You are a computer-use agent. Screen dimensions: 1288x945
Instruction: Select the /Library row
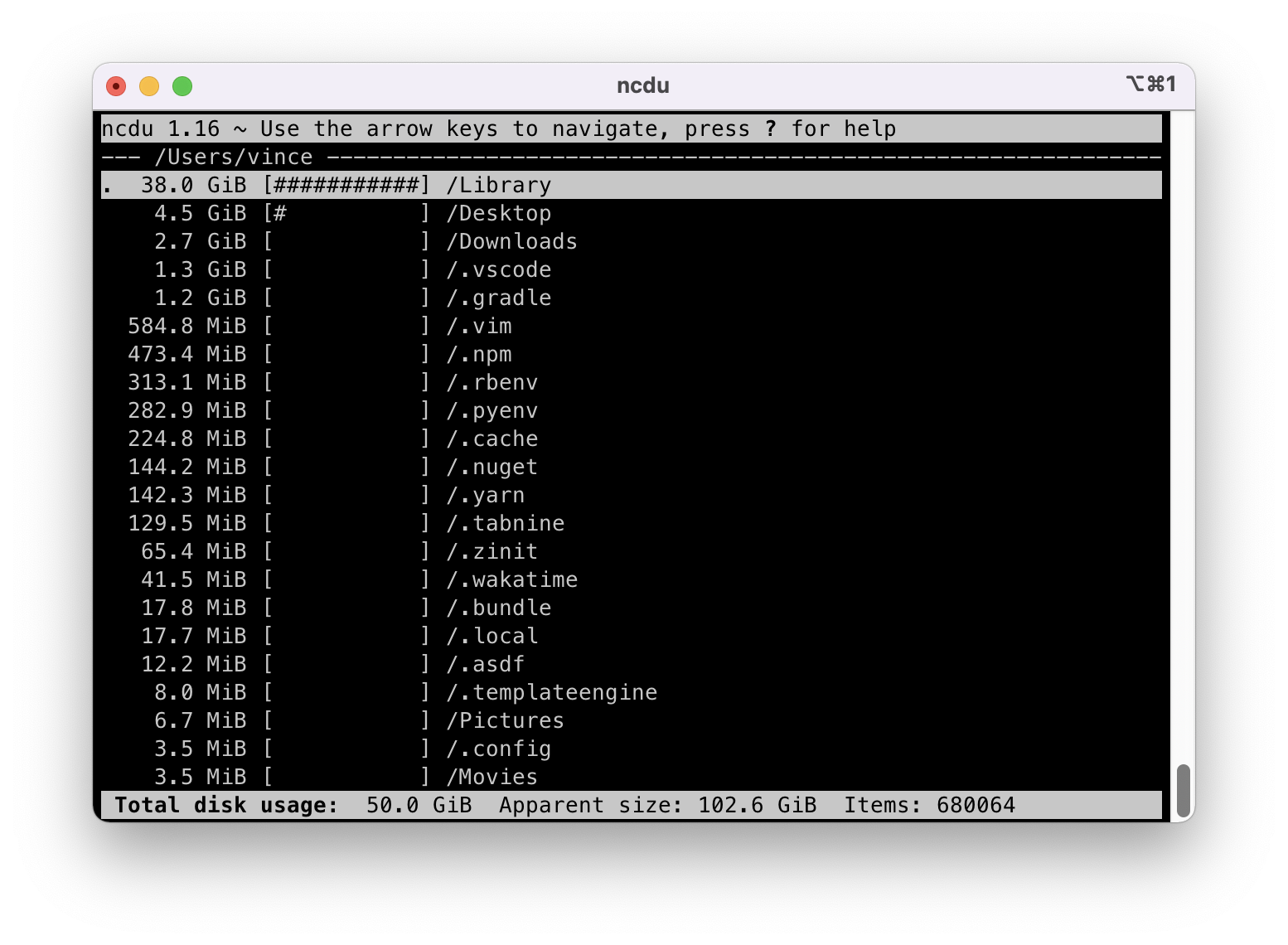[x=632, y=185]
